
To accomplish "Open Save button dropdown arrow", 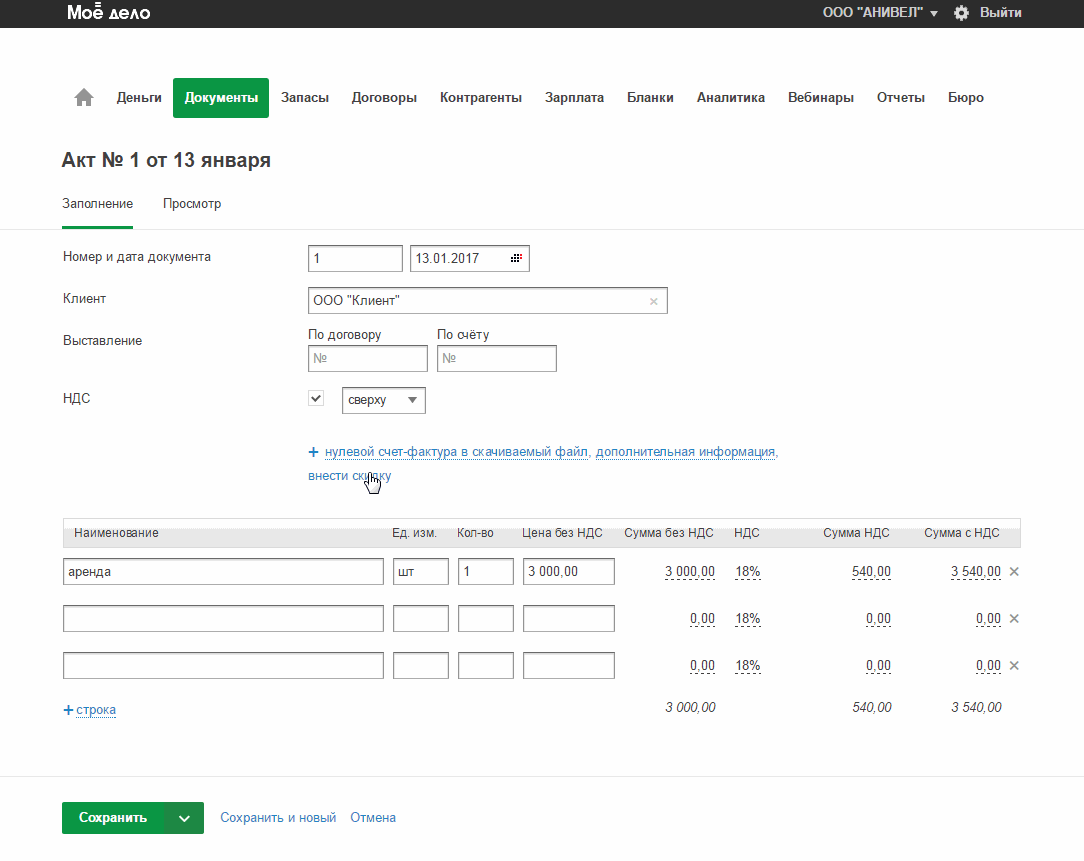I will tap(184, 818).
